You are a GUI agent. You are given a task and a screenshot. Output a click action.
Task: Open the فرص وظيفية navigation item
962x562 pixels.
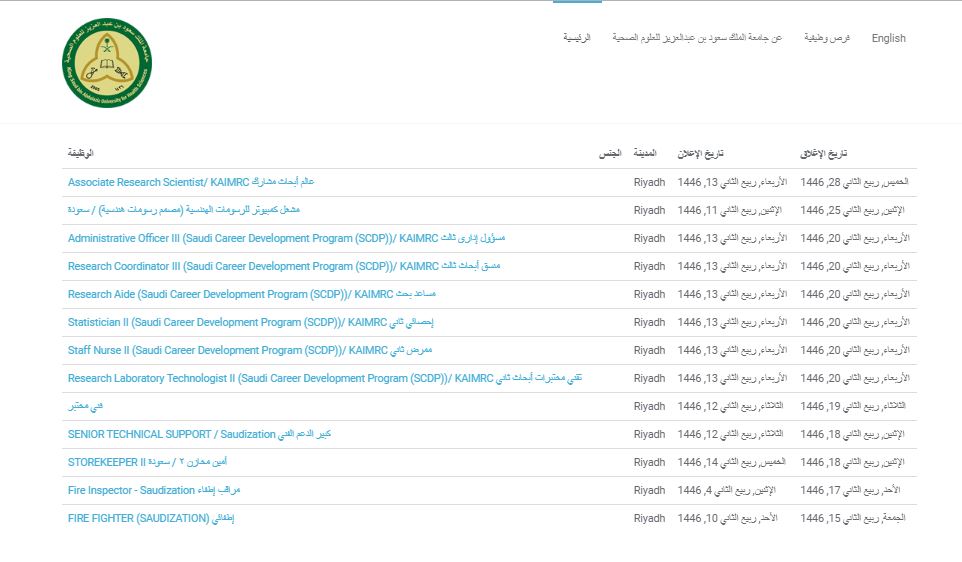830,38
